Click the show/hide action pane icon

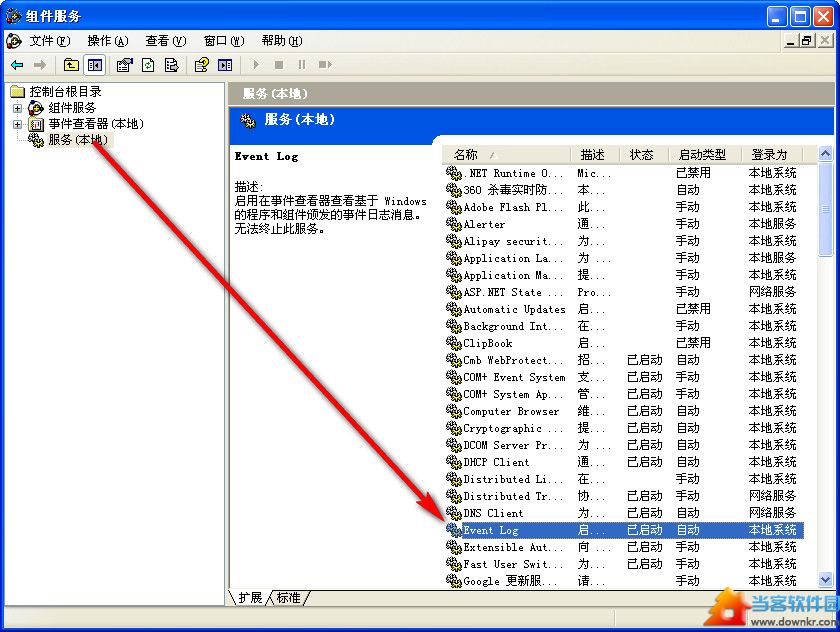225,65
